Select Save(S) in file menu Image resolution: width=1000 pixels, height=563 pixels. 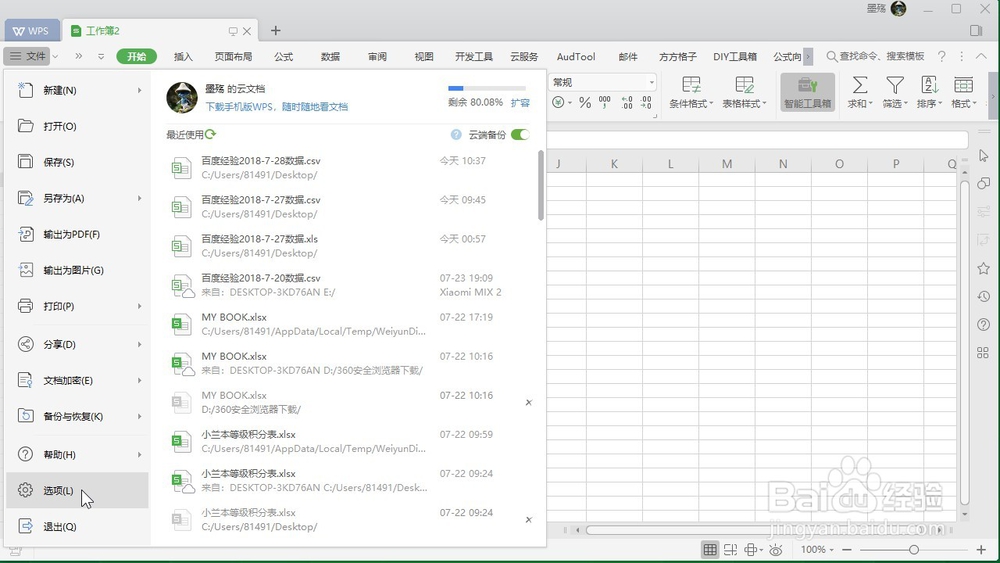(77, 162)
